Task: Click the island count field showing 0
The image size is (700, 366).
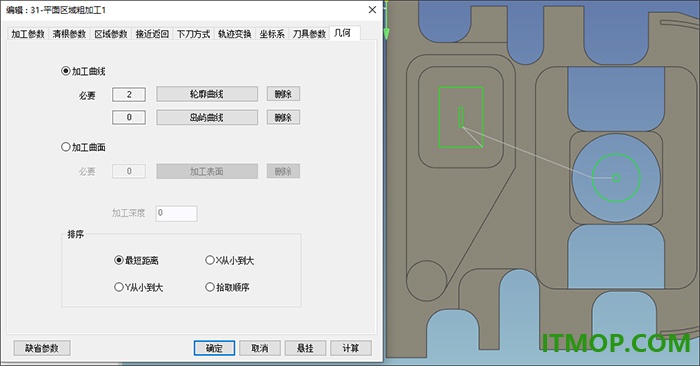Action: point(129,117)
